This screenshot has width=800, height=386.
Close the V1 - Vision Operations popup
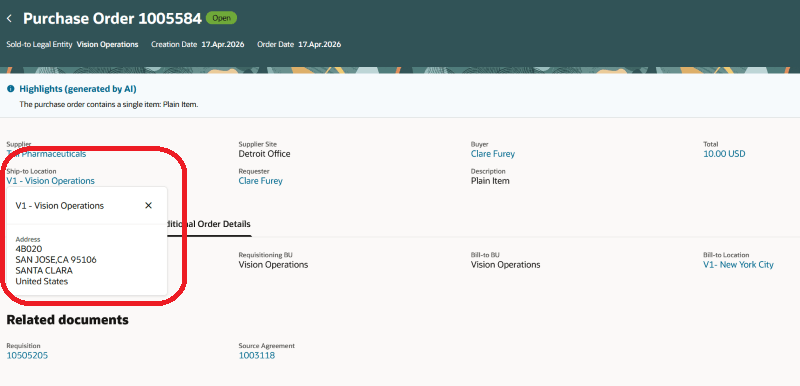pos(148,205)
